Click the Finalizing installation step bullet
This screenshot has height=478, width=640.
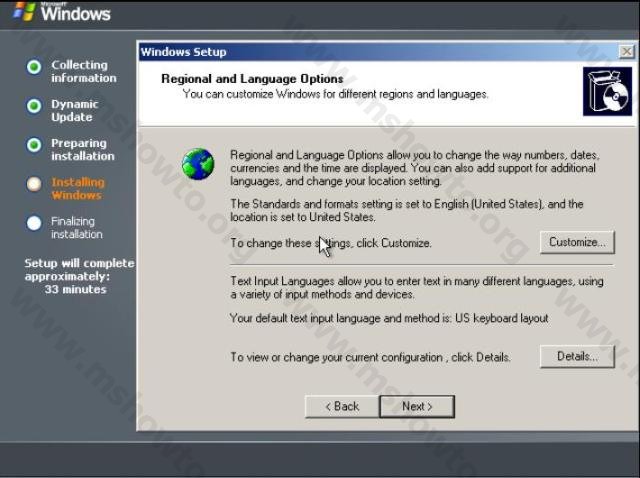[x=34, y=223]
